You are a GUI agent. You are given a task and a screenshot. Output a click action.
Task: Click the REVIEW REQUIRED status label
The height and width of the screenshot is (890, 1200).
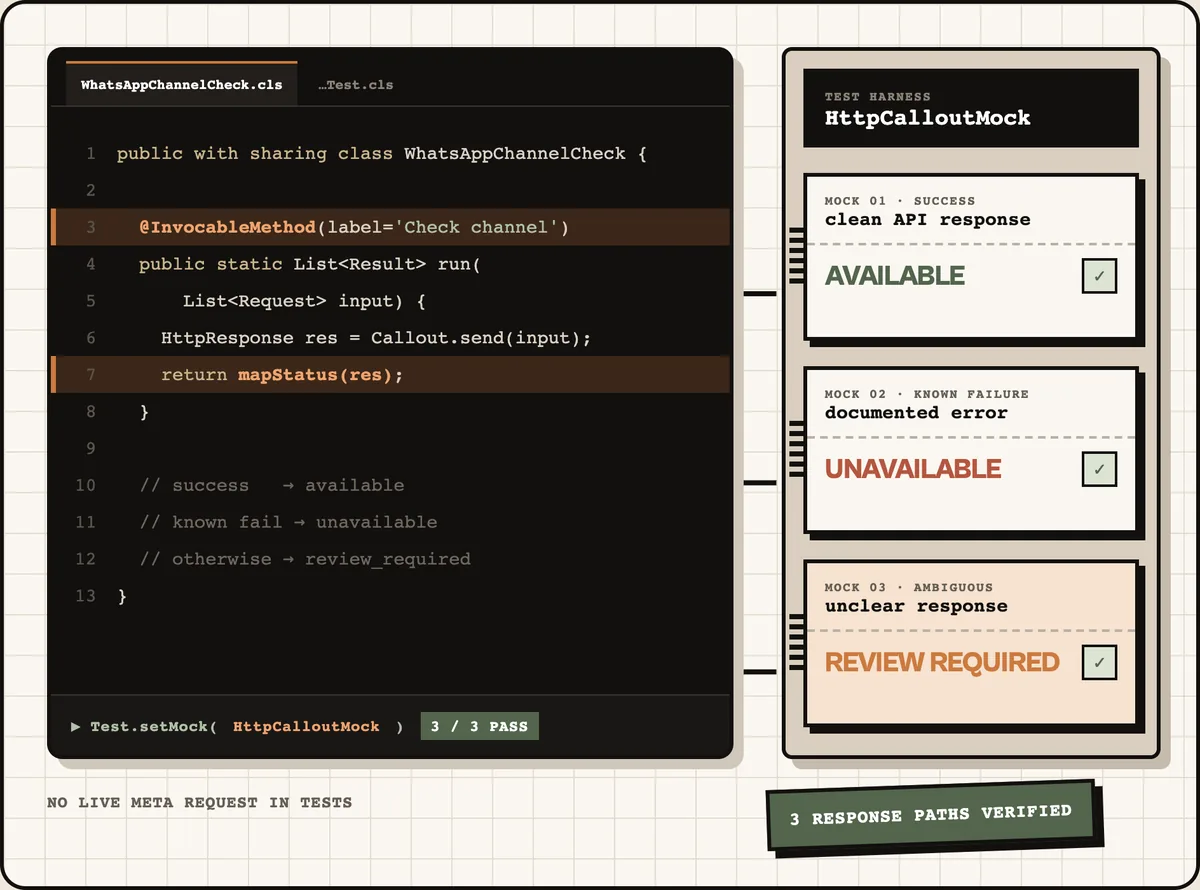pyautogui.click(x=942, y=662)
